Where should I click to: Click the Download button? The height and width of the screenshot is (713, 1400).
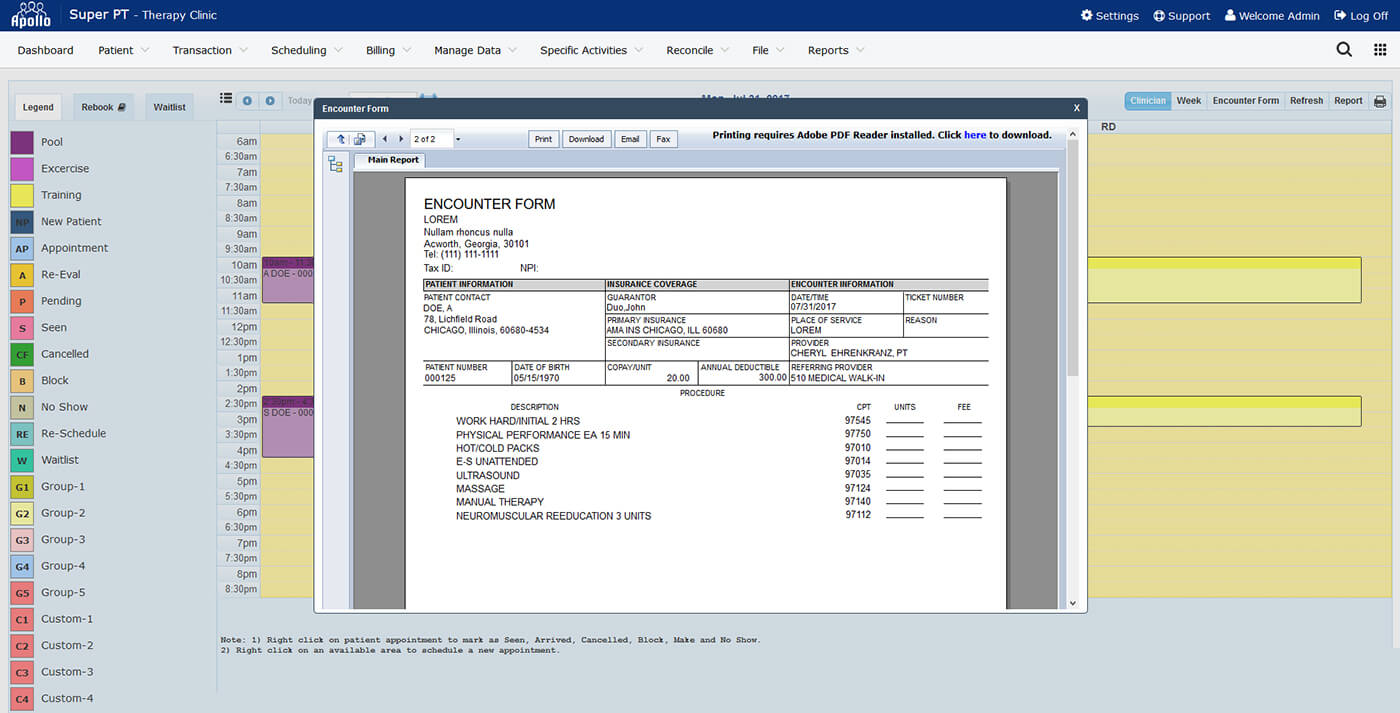[586, 139]
